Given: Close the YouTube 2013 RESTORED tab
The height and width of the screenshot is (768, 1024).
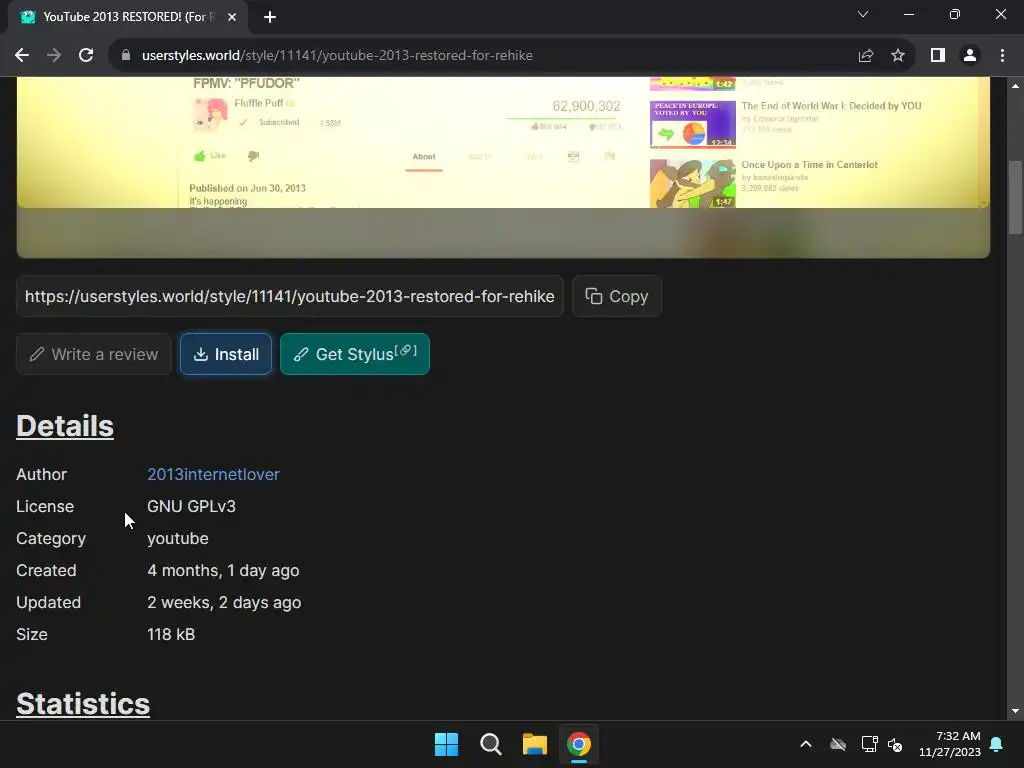Looking at the screenshot, I should 232,17.
